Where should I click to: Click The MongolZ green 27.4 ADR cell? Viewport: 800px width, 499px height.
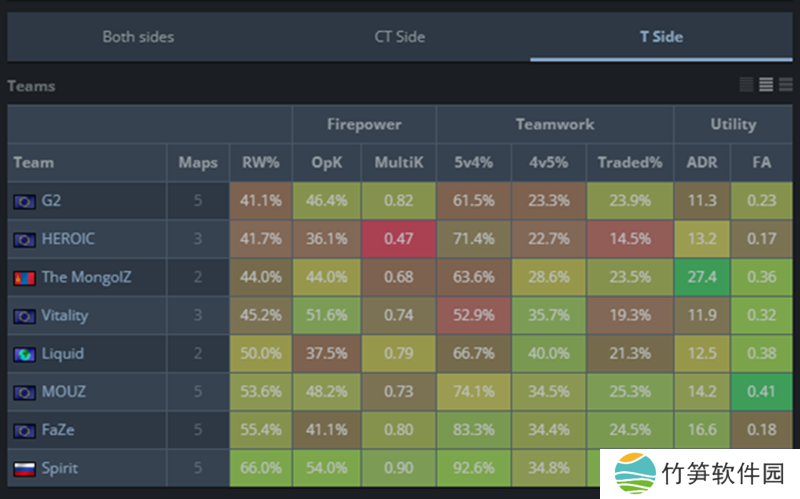pos(699,277)
